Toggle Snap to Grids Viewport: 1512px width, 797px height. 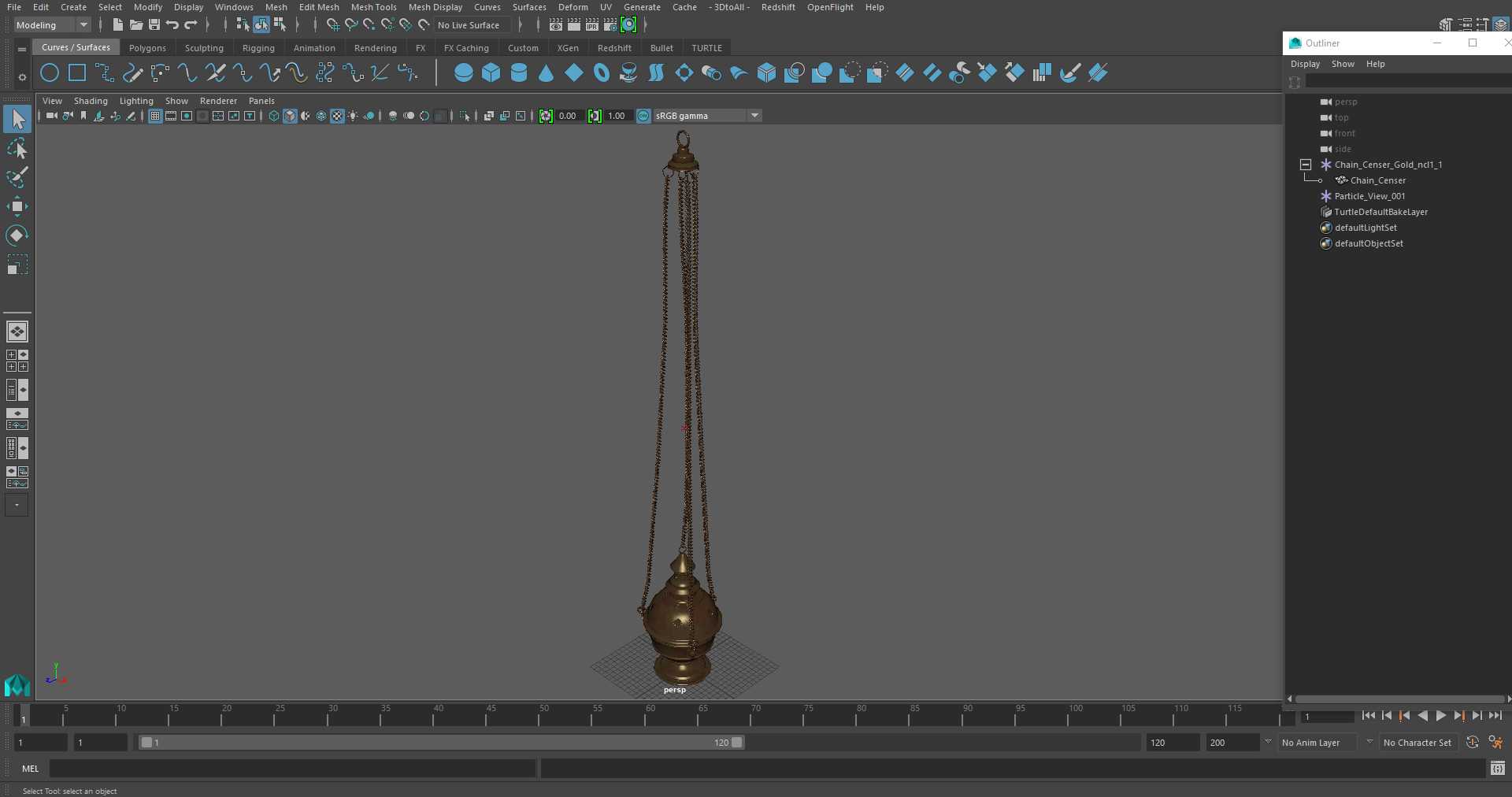pos(333,25)
